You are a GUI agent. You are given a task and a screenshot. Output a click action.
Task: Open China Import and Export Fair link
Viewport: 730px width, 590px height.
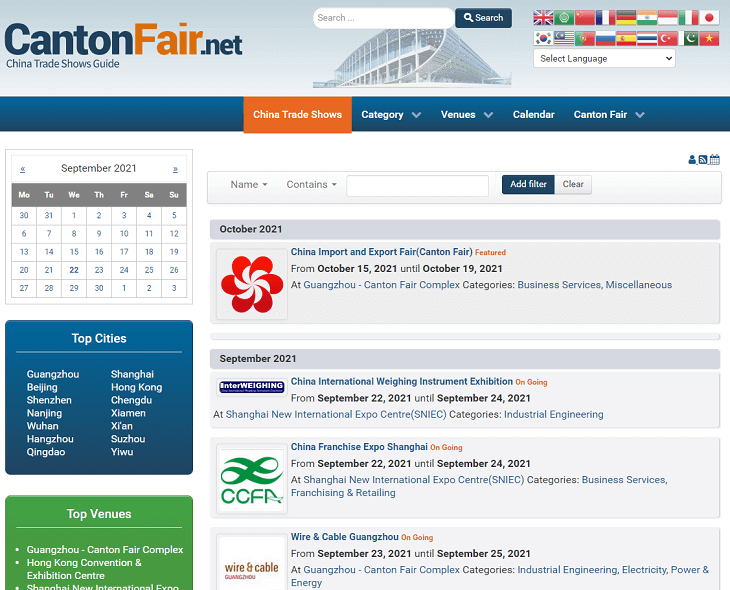click(382, 252)
